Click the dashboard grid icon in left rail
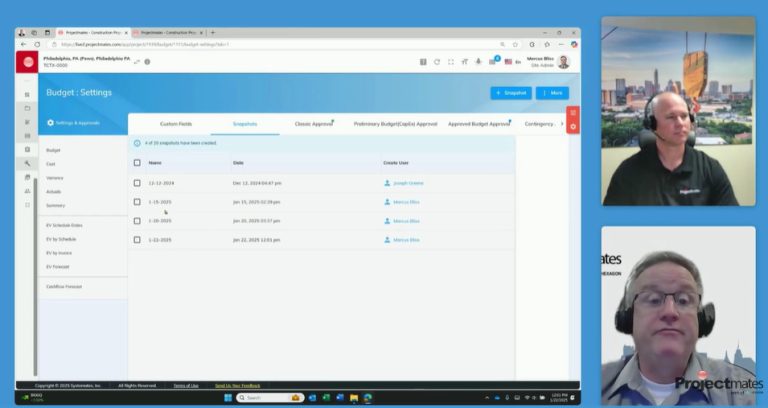The width and height of the screenshot is (768, 408). (27, 95)
